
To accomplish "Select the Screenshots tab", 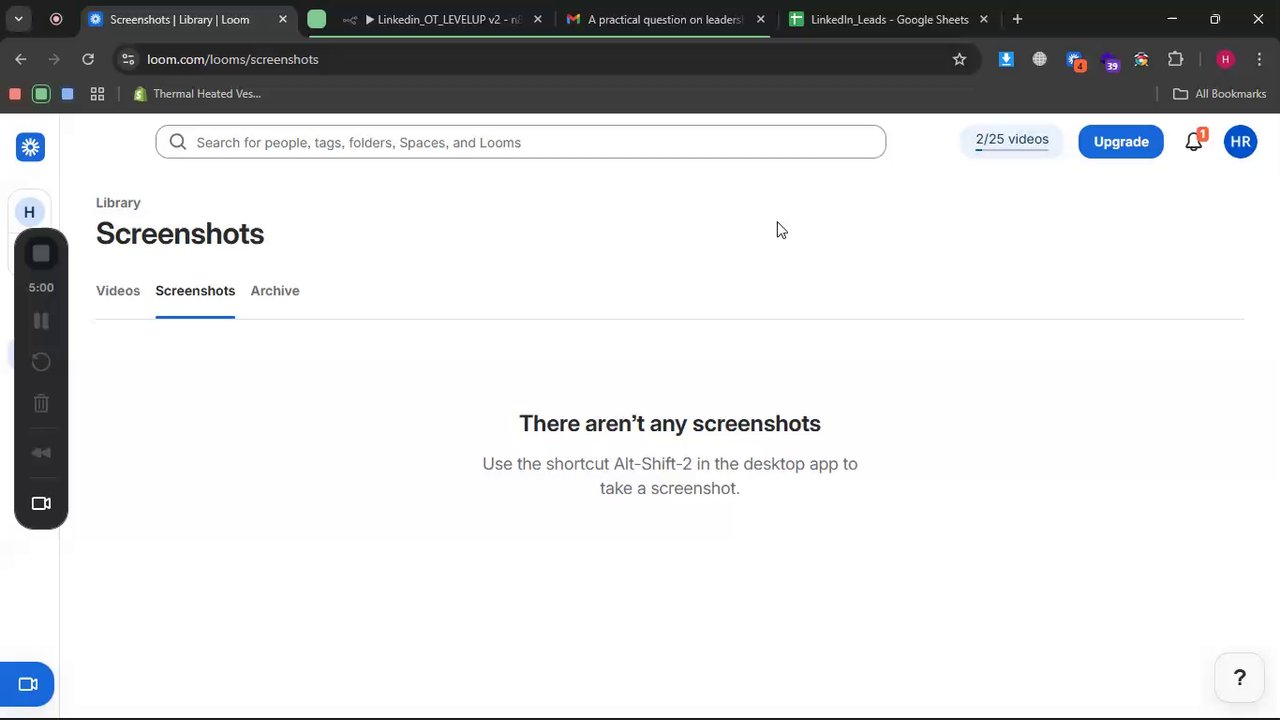I will (195, 291).
